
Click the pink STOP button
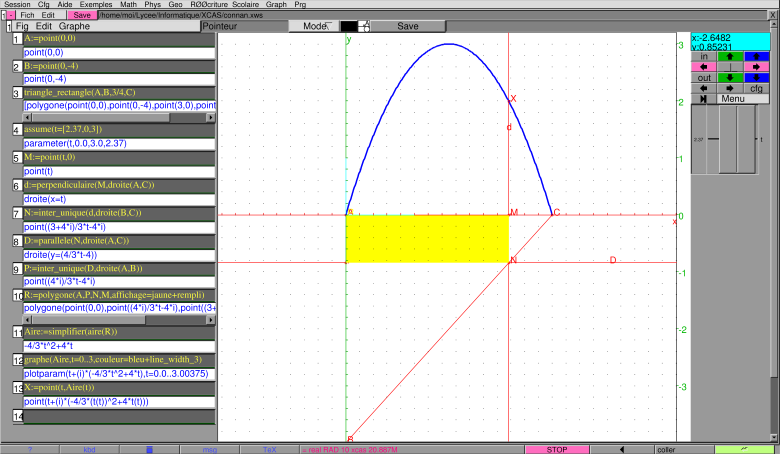point(557,450)
